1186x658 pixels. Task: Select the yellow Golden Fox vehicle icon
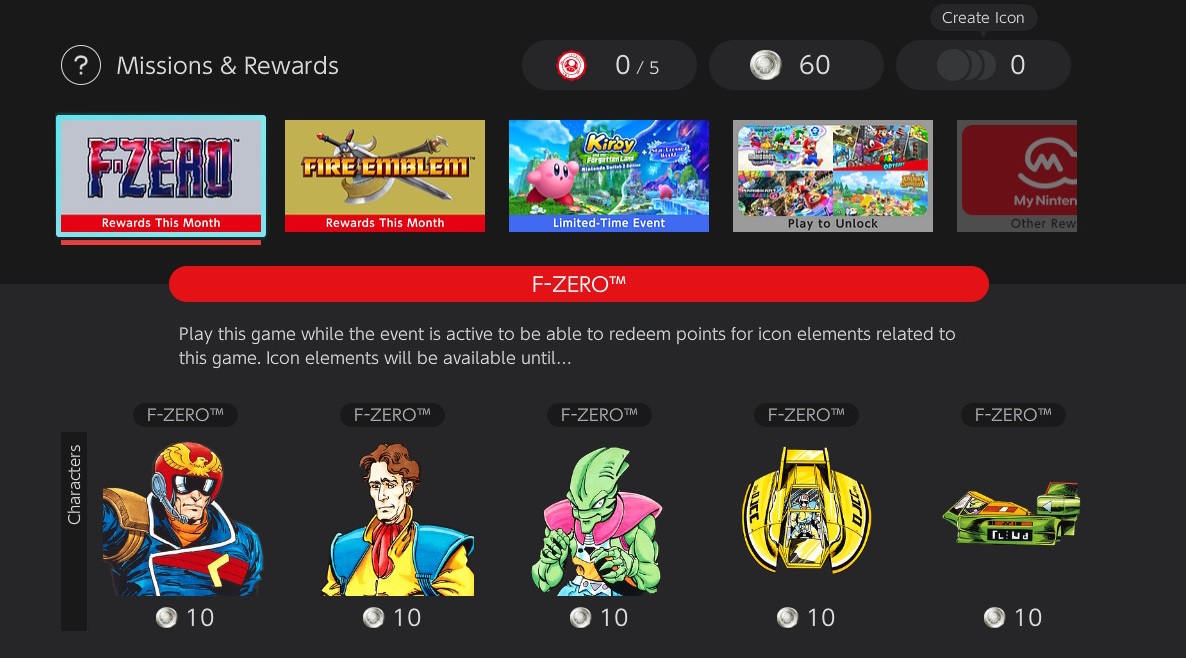(x=806, y=509)
